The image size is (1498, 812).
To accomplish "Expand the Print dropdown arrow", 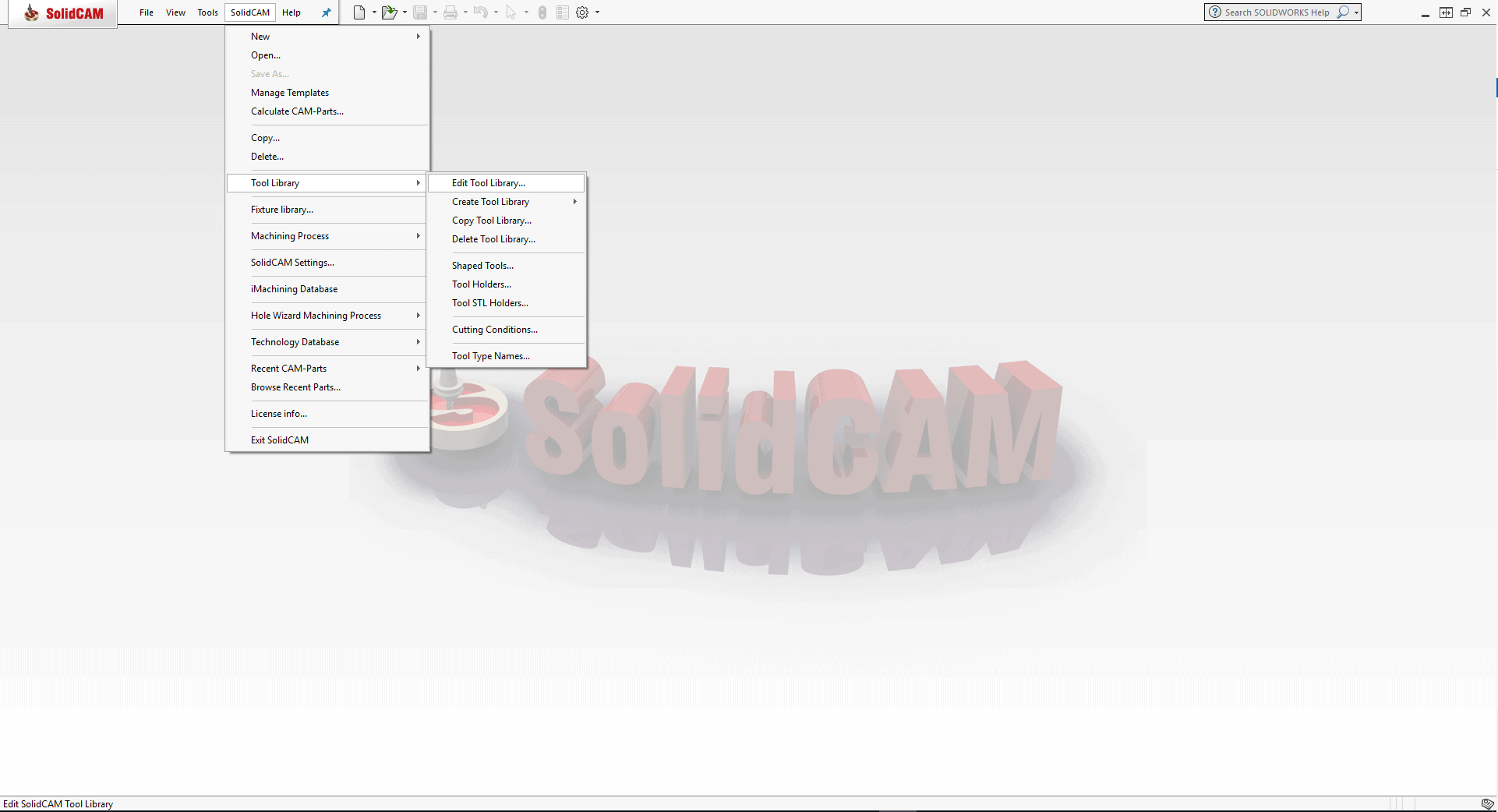I will click(465, 12).
